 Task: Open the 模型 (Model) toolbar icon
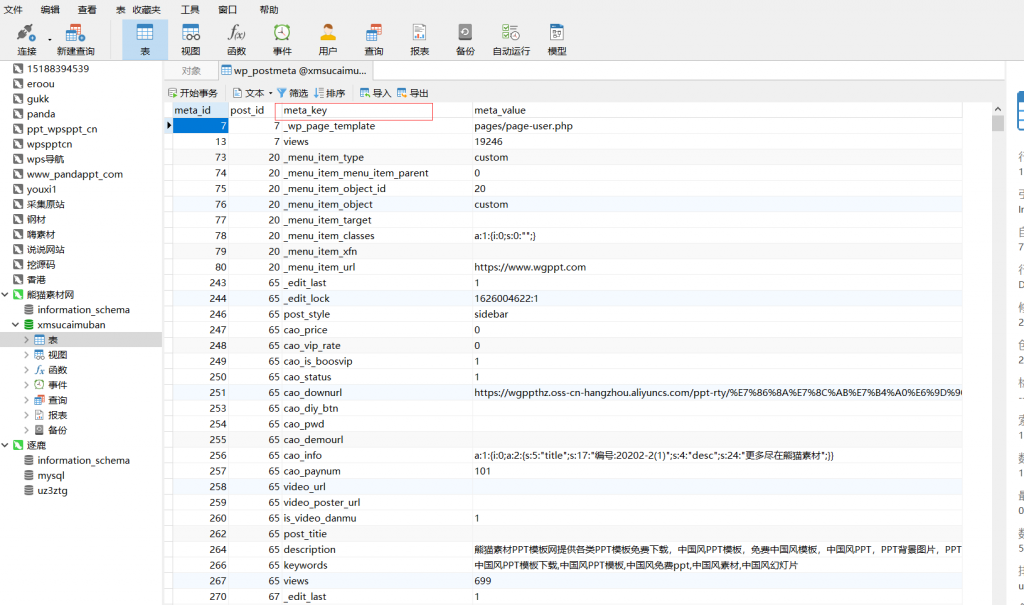(557, 38)
